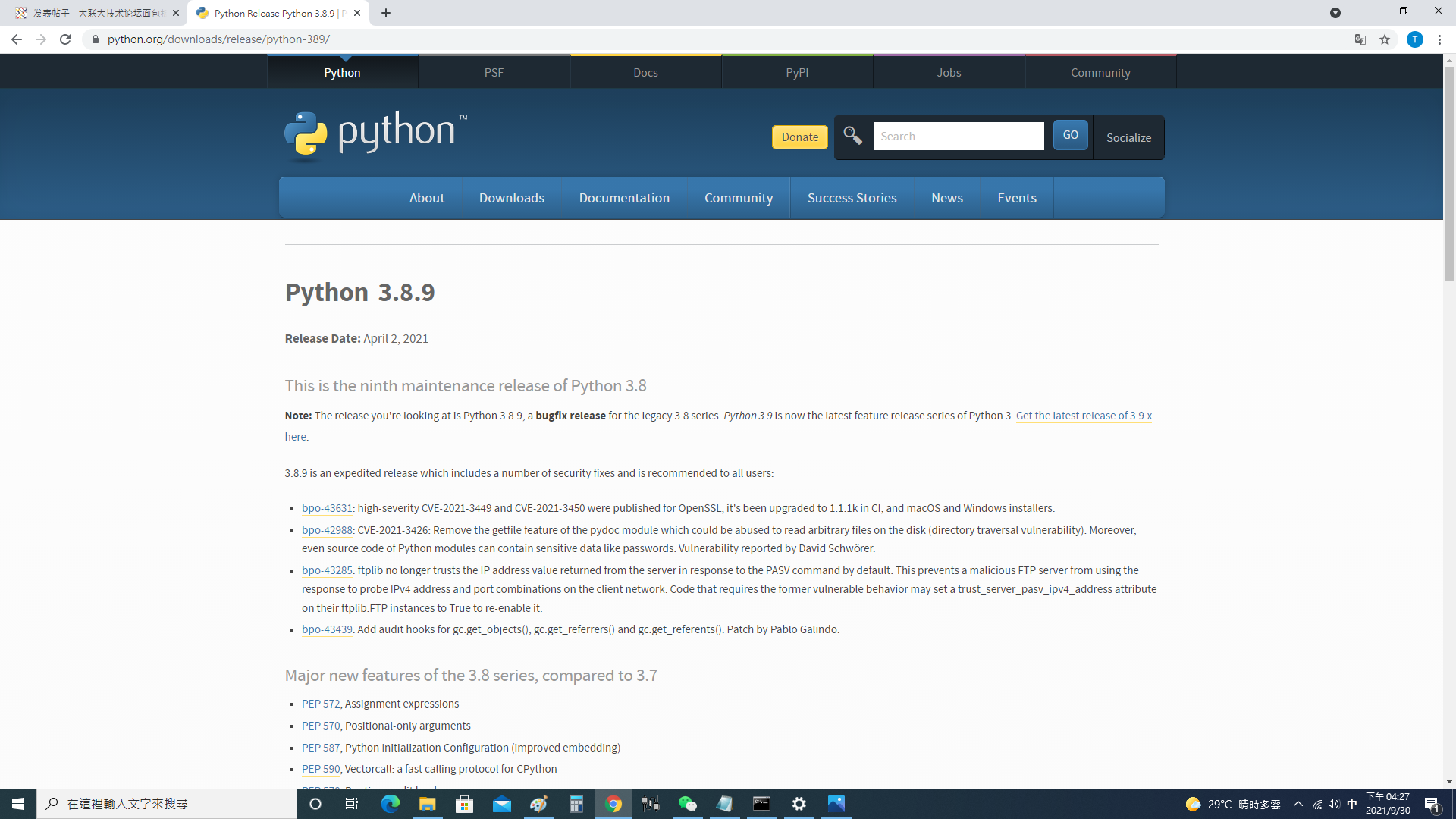Click the GO search button
The width and height of the screenshot is (1456, 819).
(x=1070, y=135)
